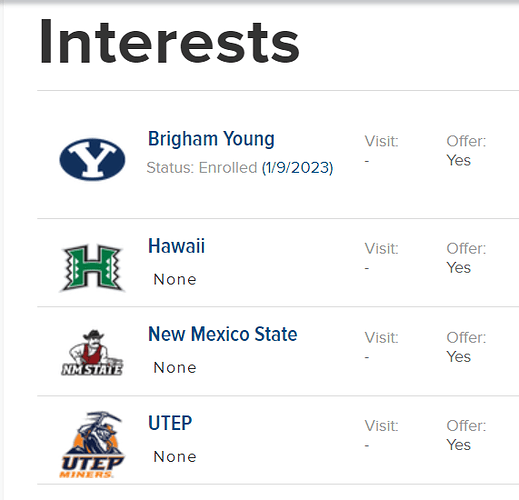Click the BYU oval Y logo

click(x=92, y=159)
